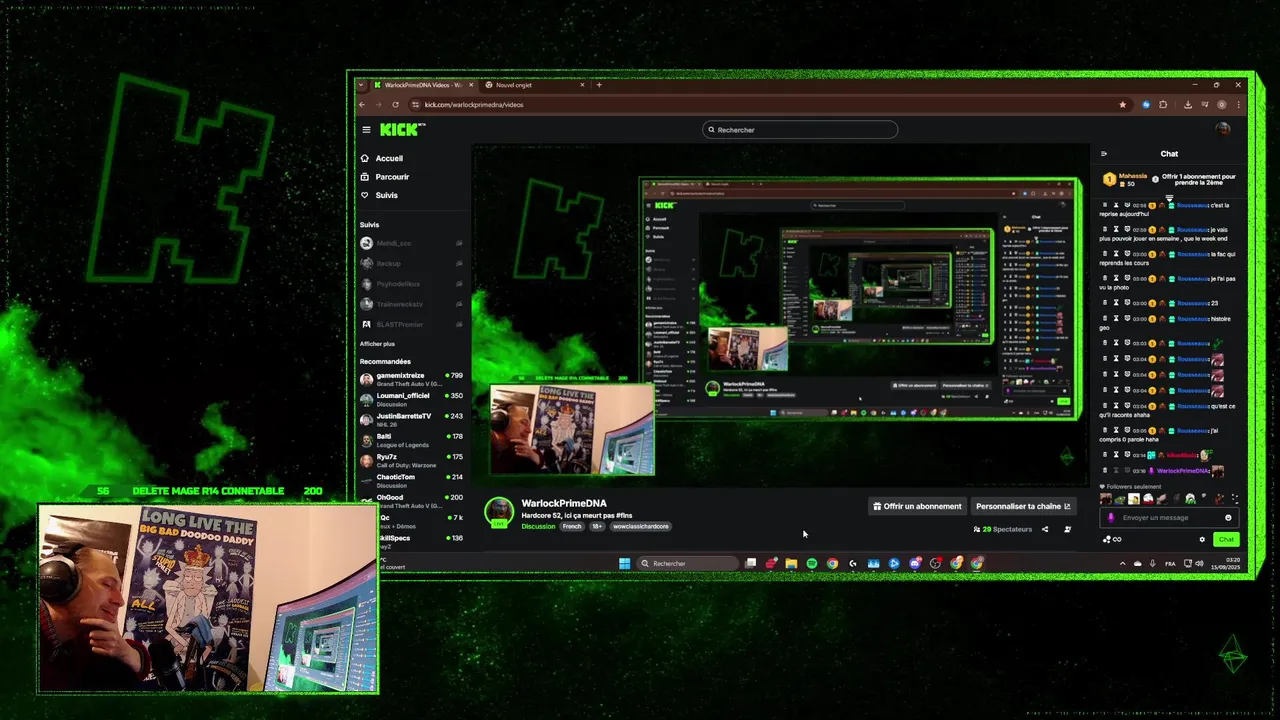Open File Explorer from the taskbar
This screenshot has width=1280, height=720.
(791, 563)
